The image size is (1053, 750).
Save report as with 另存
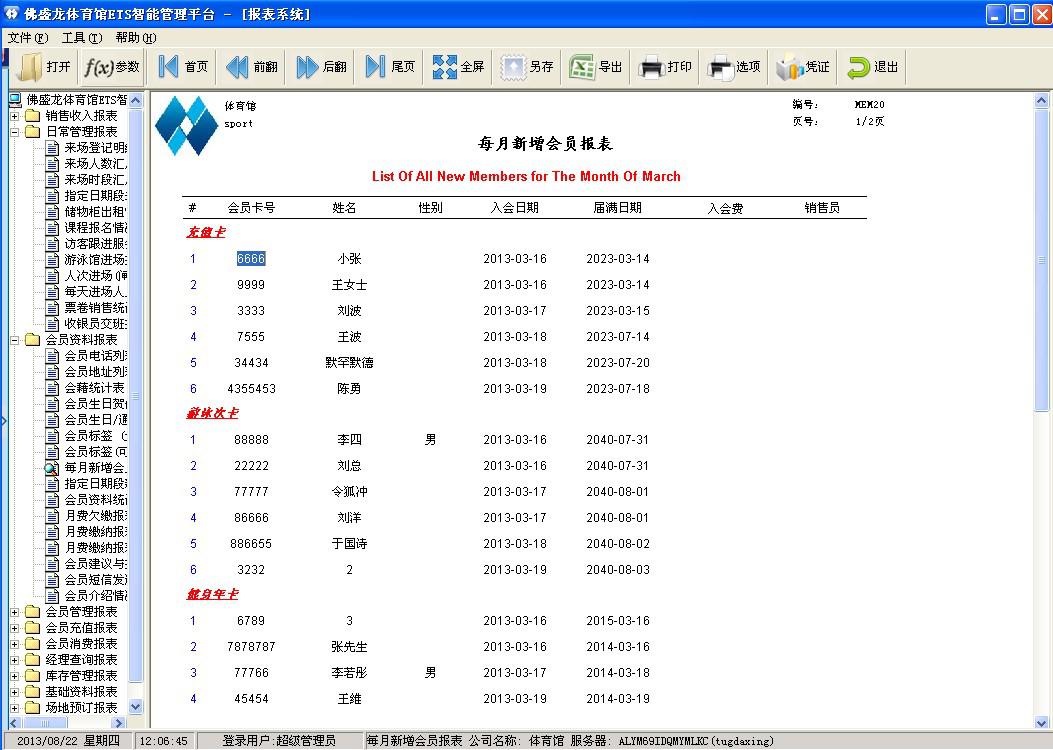(528, 66)
